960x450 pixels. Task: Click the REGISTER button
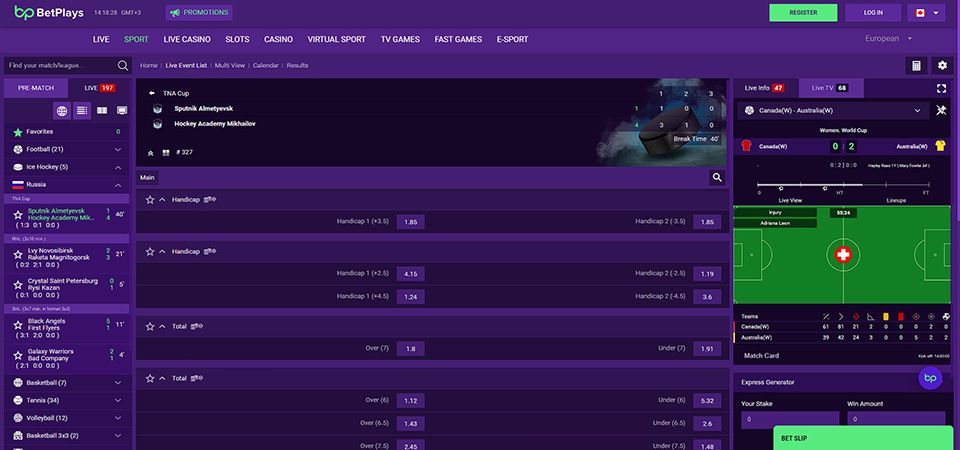click(x=803, y=12)
